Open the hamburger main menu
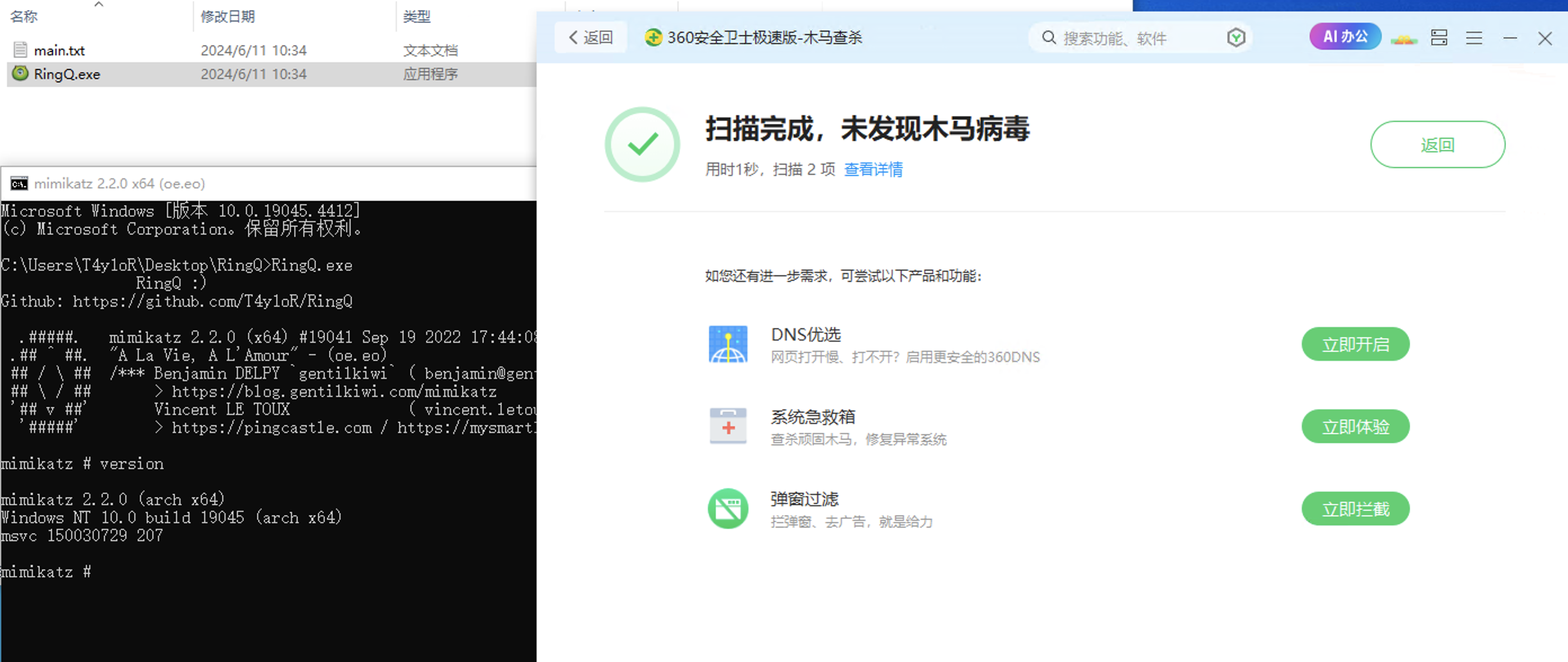Screen dimensions: 1568x662 (x=1474, y=38)
